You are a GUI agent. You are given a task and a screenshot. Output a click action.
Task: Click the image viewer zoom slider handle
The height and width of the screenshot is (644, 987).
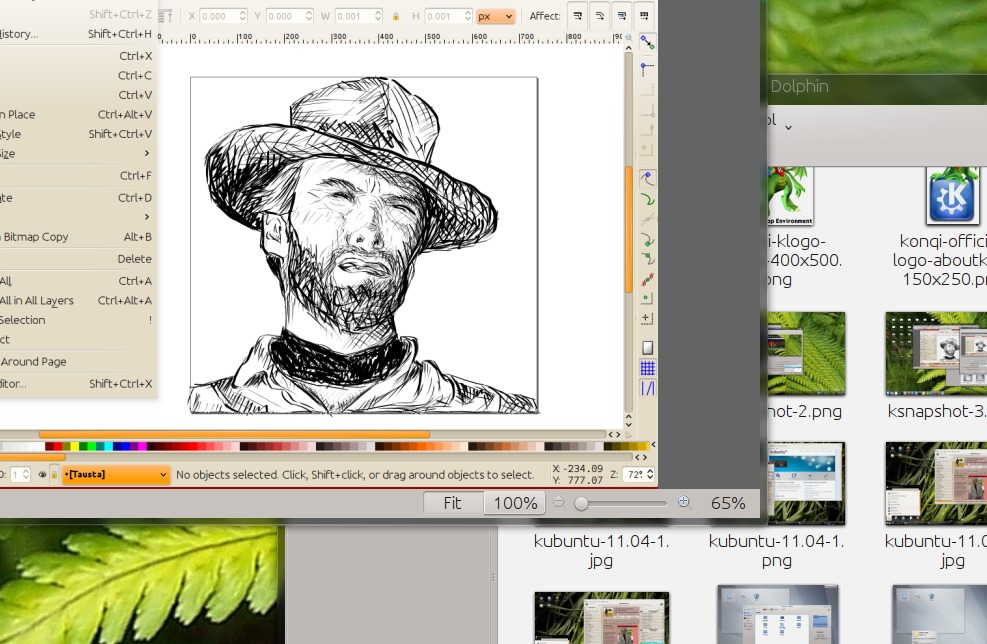point(582,504)
